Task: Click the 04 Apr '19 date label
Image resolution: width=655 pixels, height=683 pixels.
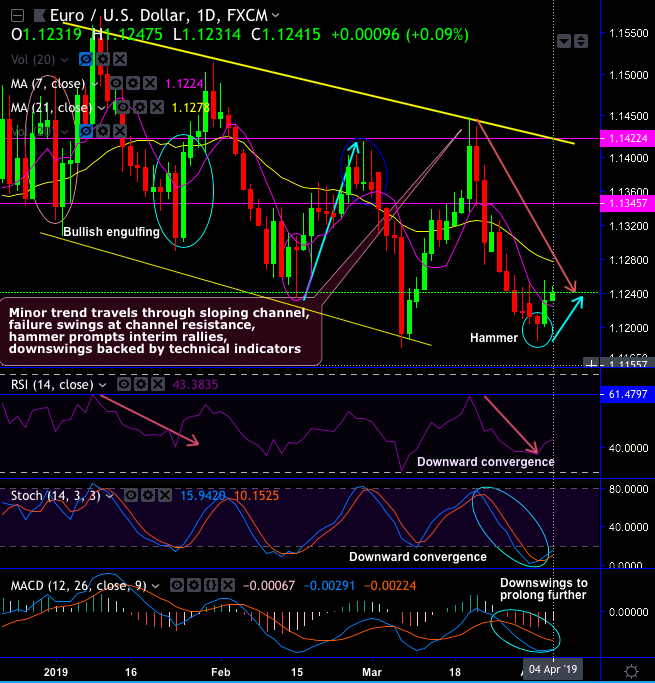Action: pyautogui.click(x=553, y=669)
